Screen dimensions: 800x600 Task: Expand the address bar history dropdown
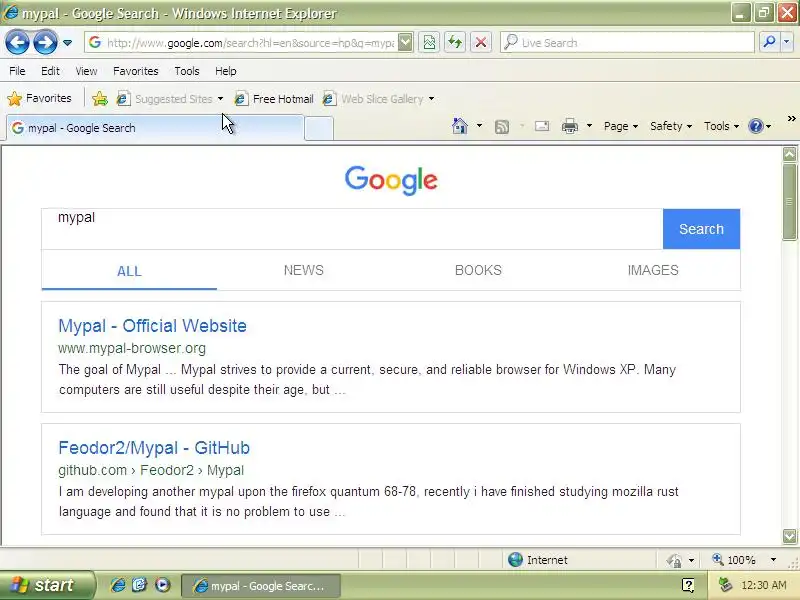[405, 43]
